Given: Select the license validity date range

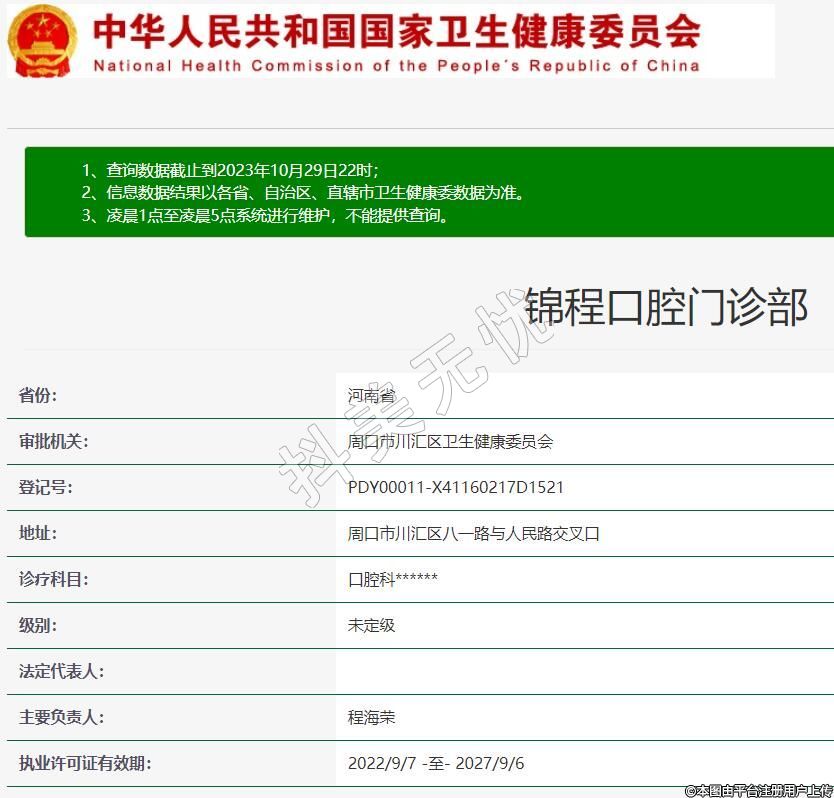Looking at the screenshot, I should coord(436,764).
